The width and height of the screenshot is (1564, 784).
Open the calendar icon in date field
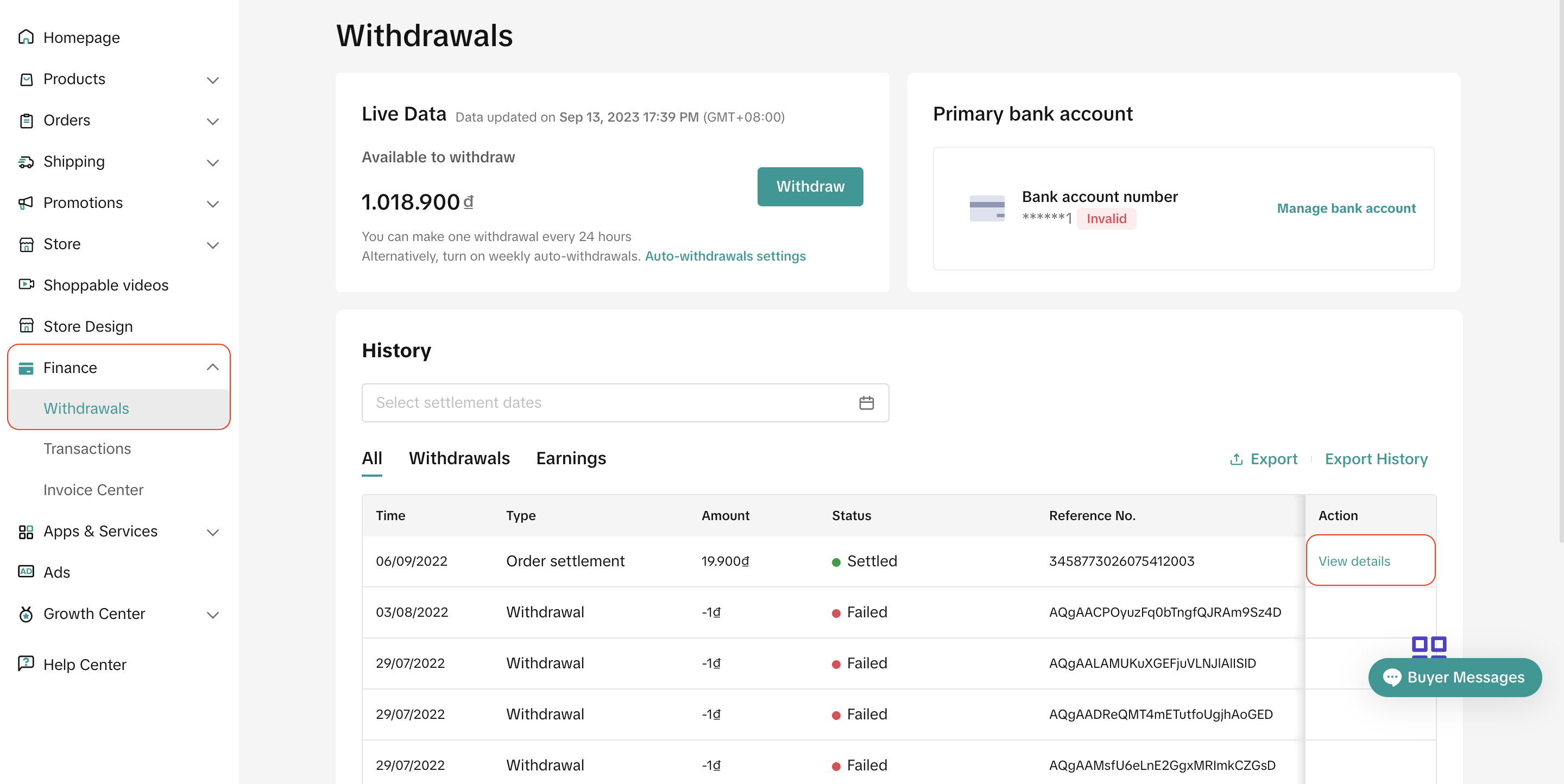(866, 403)
